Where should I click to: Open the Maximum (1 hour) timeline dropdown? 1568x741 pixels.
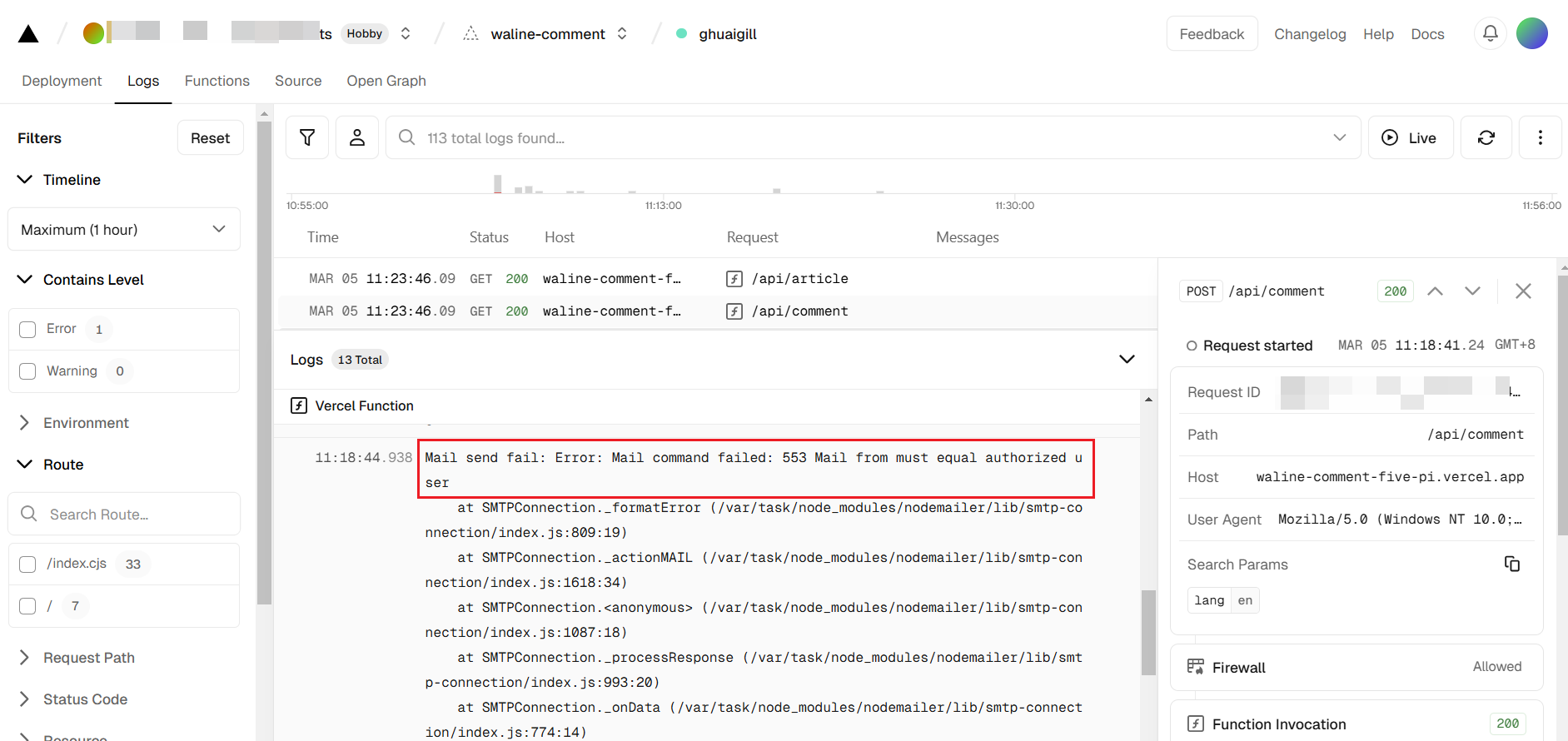pos(124,229)
